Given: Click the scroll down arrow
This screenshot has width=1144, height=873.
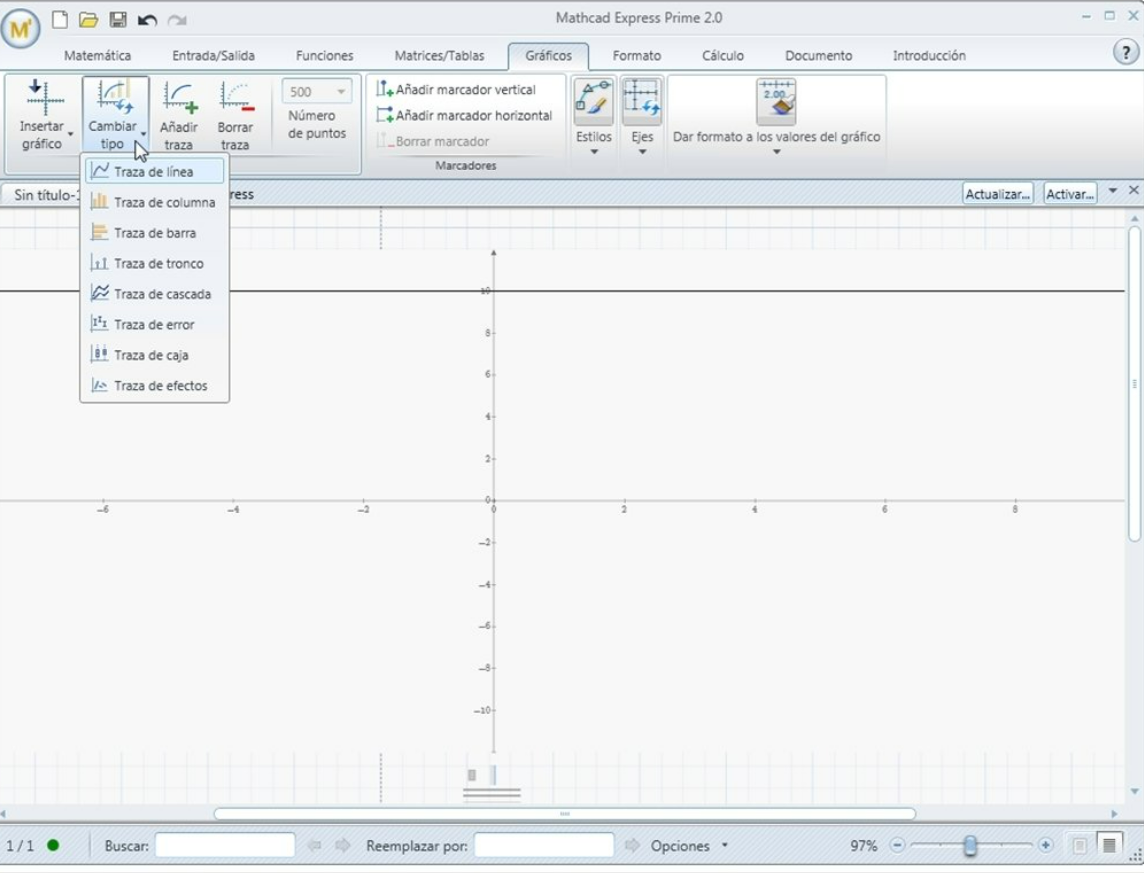Looking at the screenshot, I should coord(1135,791).
